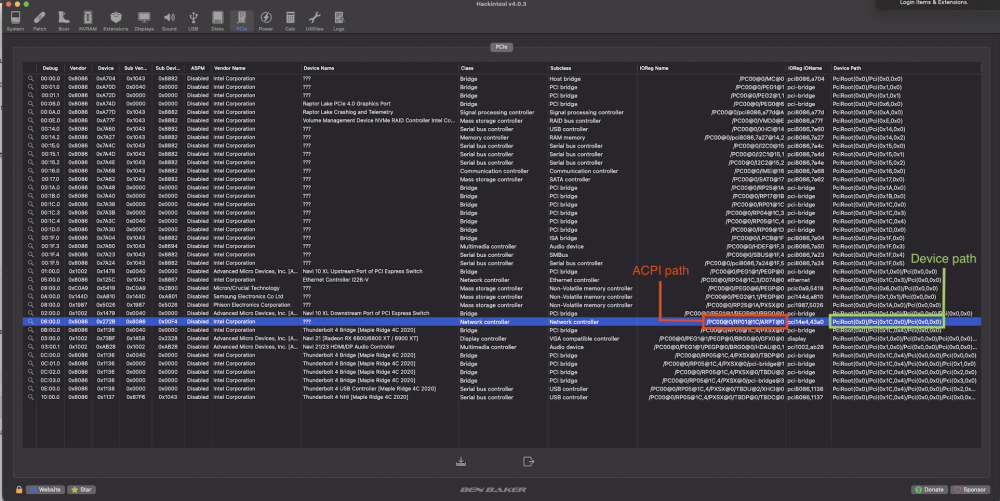Click magnifier icon for device 00:14.0
The image size is (1000, 501).
30,129
